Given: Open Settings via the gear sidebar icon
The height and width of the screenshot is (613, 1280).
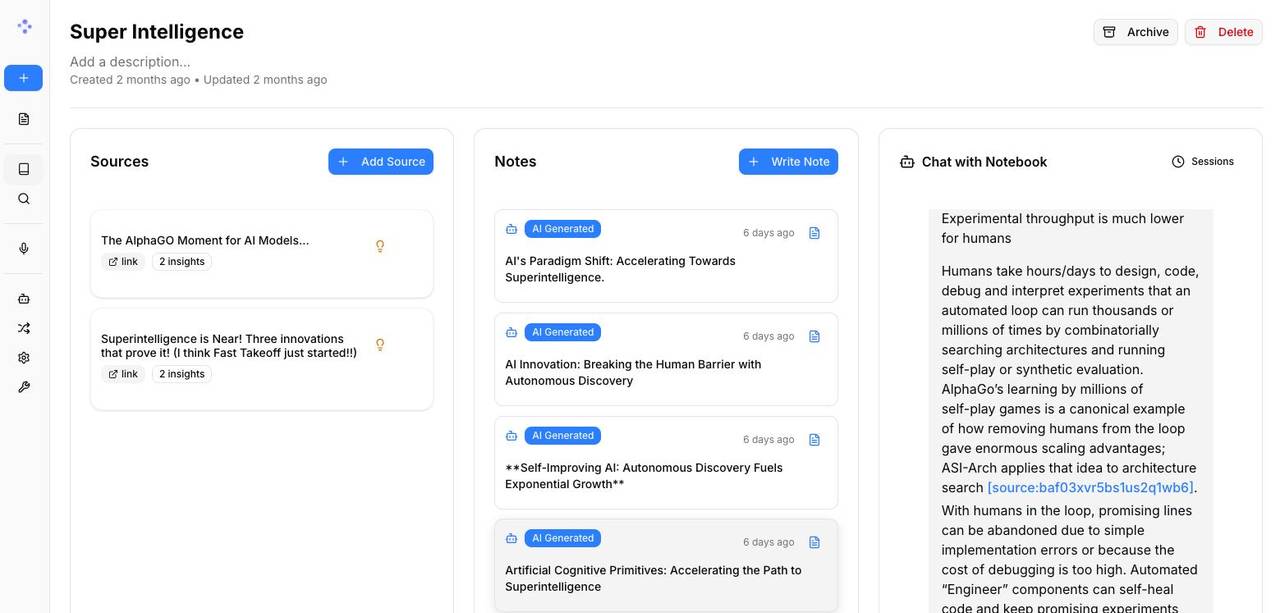Looking at the screenshot, I should (x=24, y=357).
